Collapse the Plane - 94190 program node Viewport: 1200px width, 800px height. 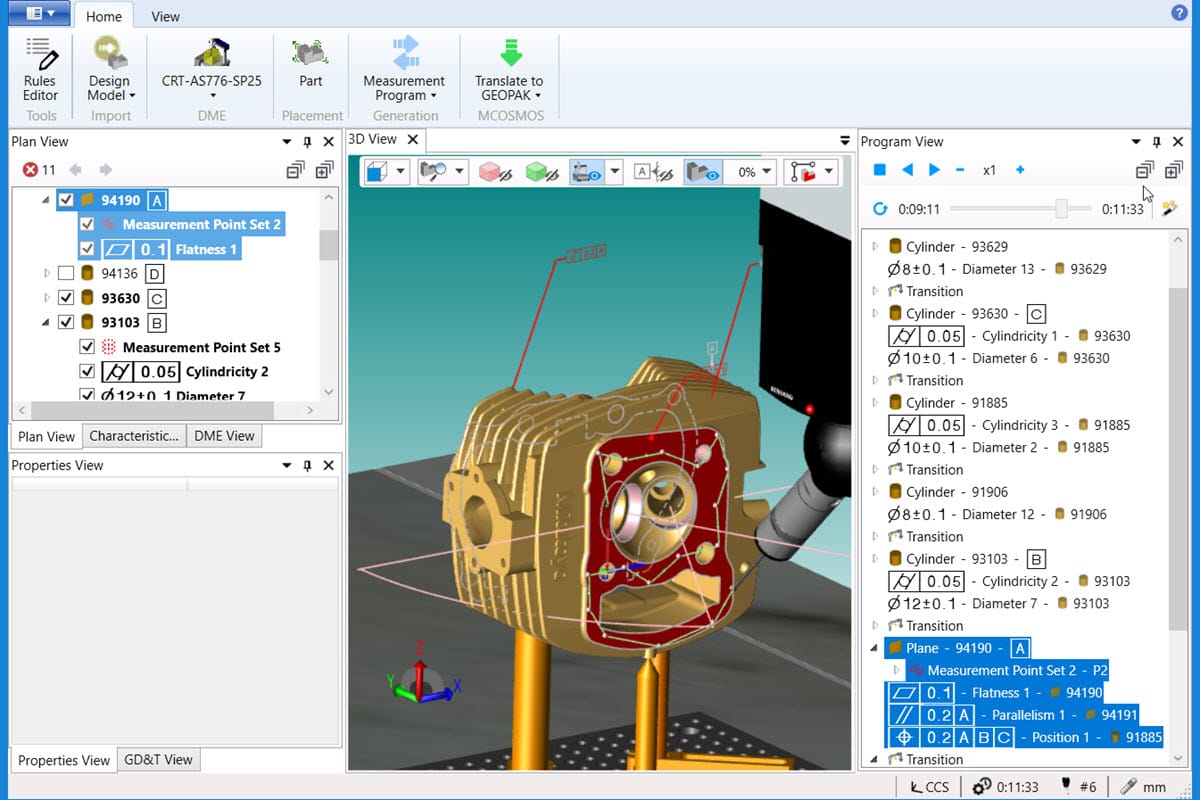point(875,648)
